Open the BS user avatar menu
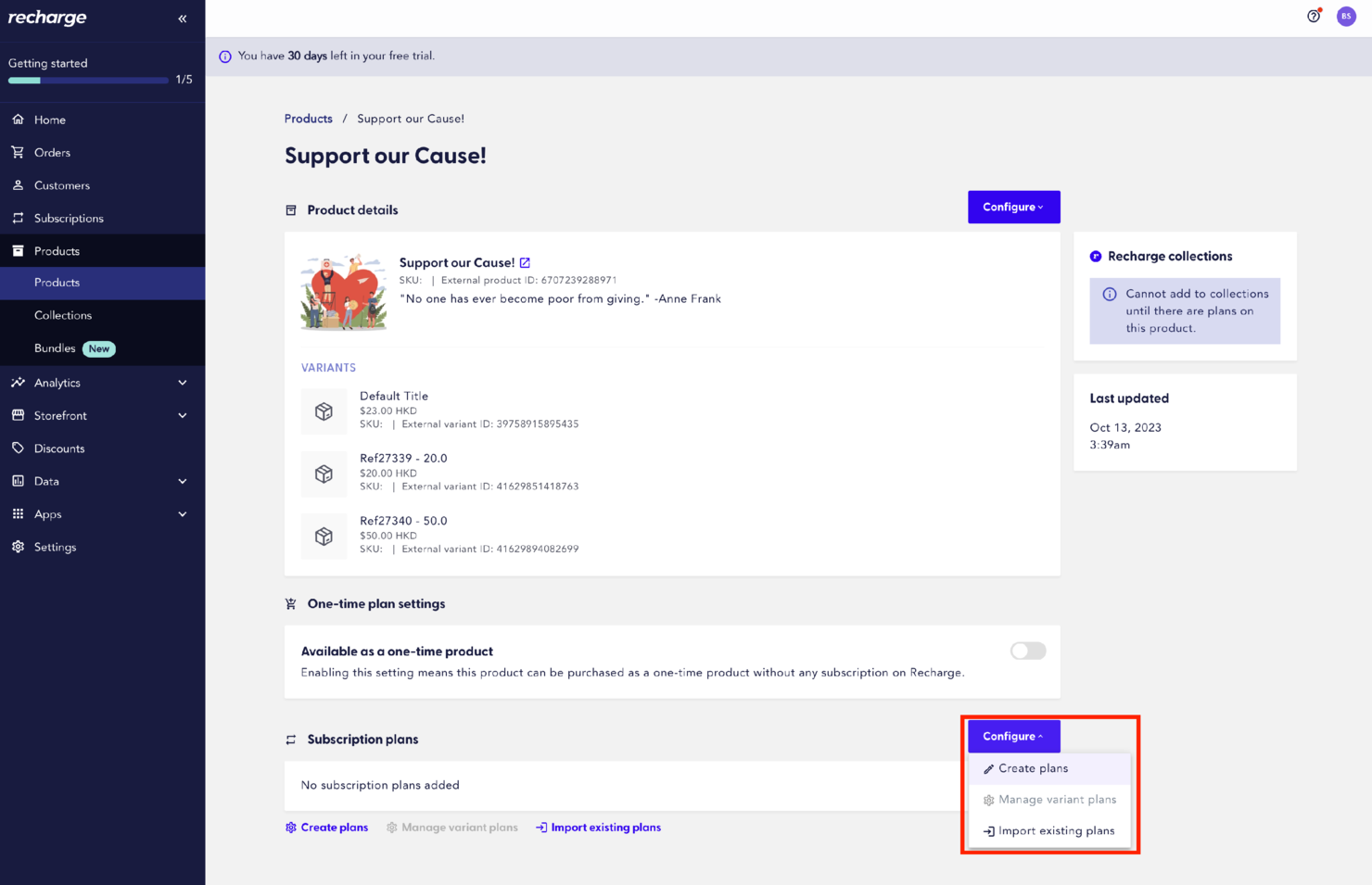Image resolution: width=1372 pixels, height=885 pixels. (1346, 16)
